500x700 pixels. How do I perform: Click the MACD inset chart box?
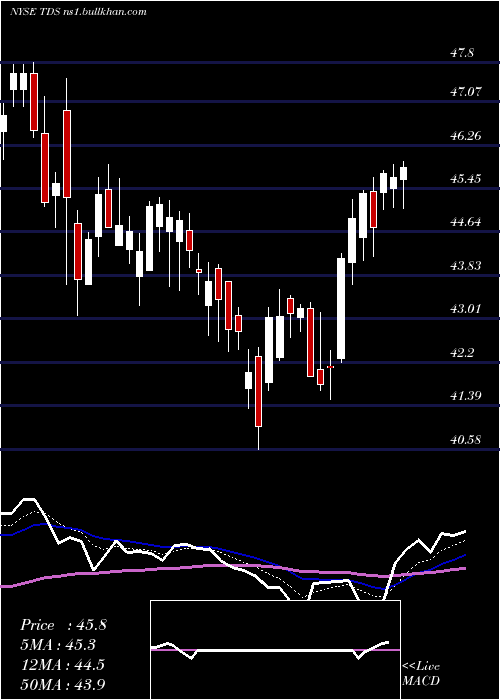(x=275, y=650)
